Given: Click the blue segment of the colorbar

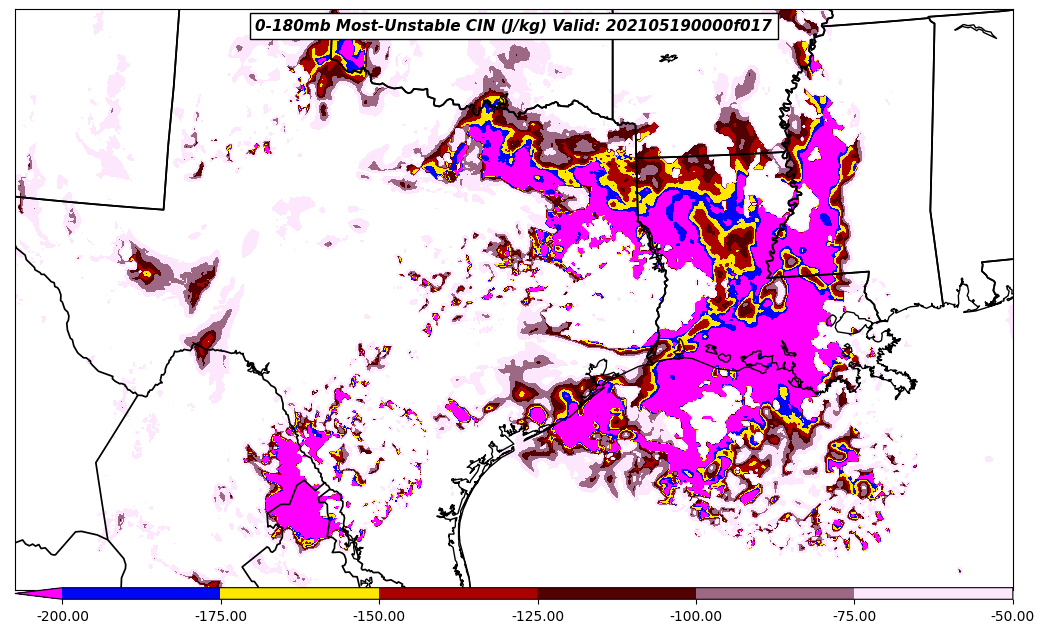Looking at the screenshot, I should 141,593.
